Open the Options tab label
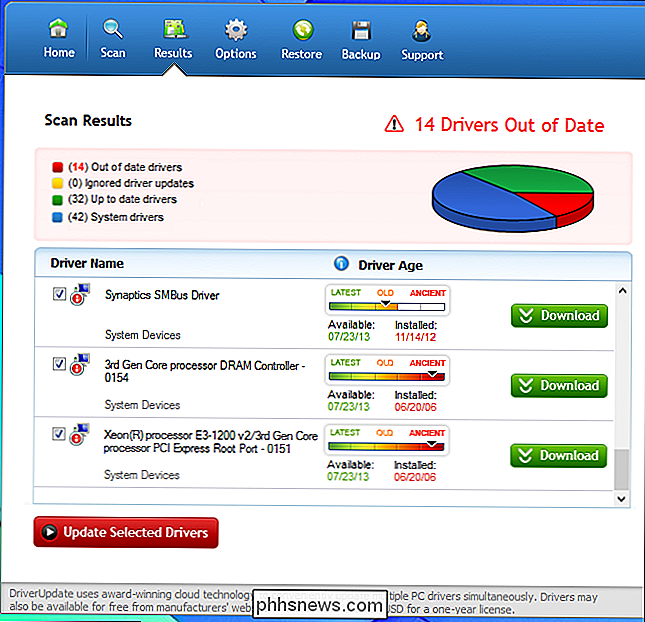Image resolution: width=645 pixels, height=622 pixels. (236, 53)
